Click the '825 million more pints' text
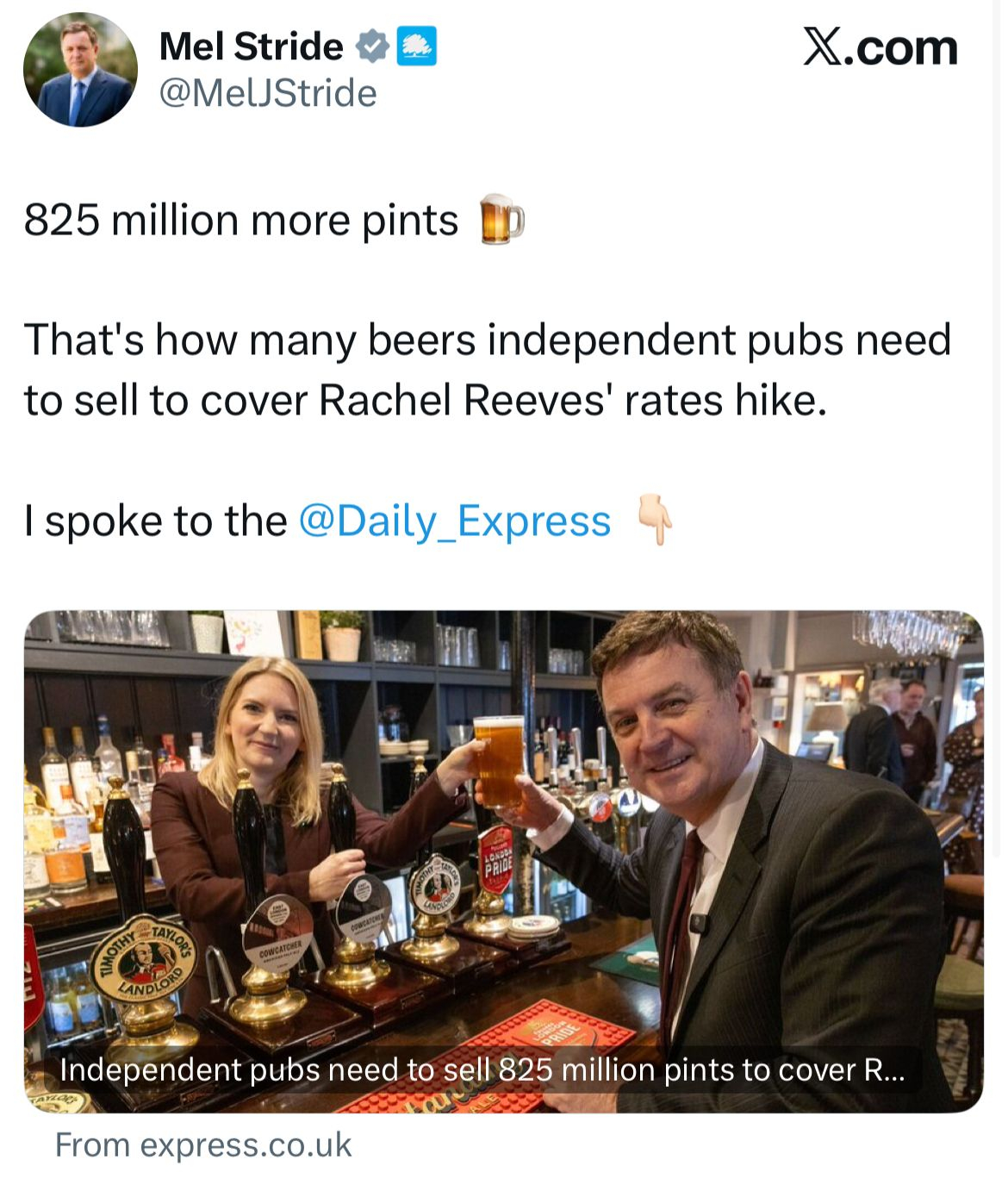Screen dimensions: 1008x1197 coord(241,221)
